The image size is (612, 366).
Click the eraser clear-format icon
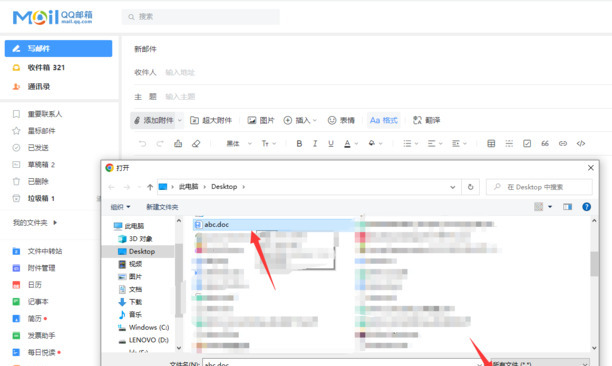coord(196,144)
